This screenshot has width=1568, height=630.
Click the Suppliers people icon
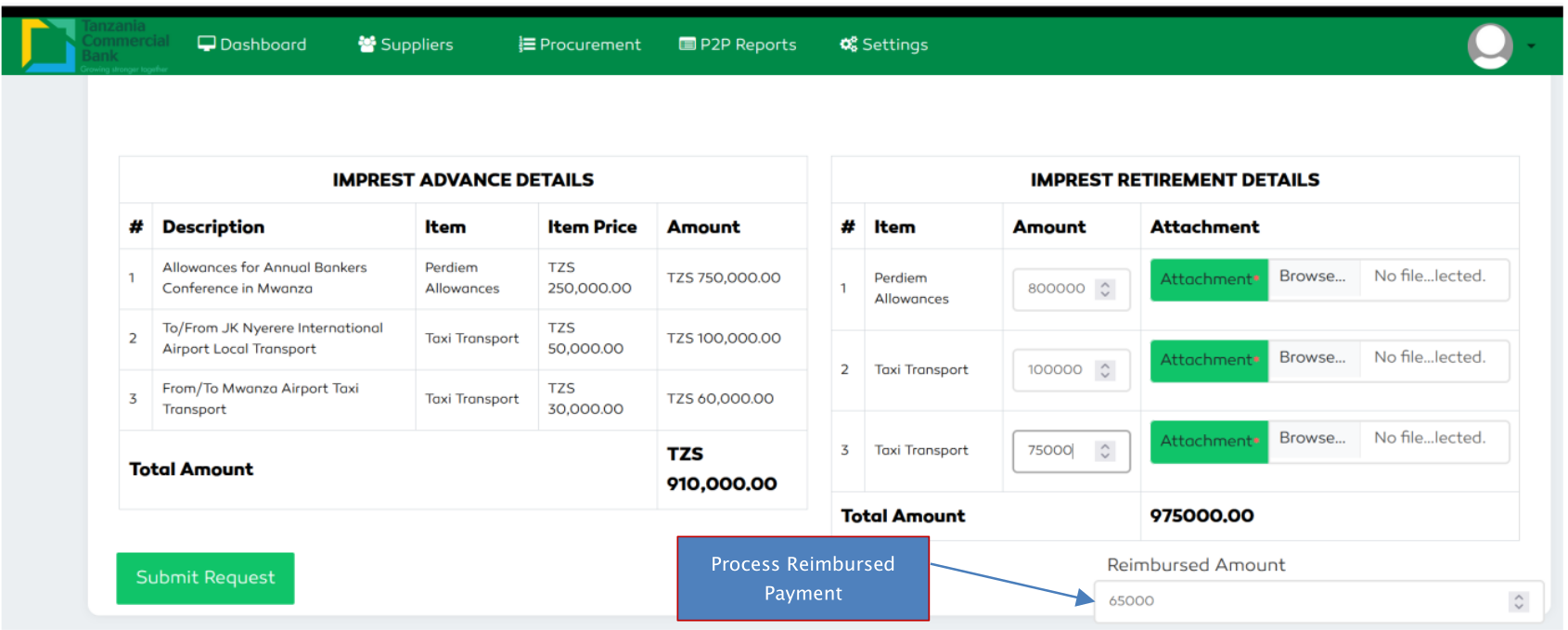[366, 44]
